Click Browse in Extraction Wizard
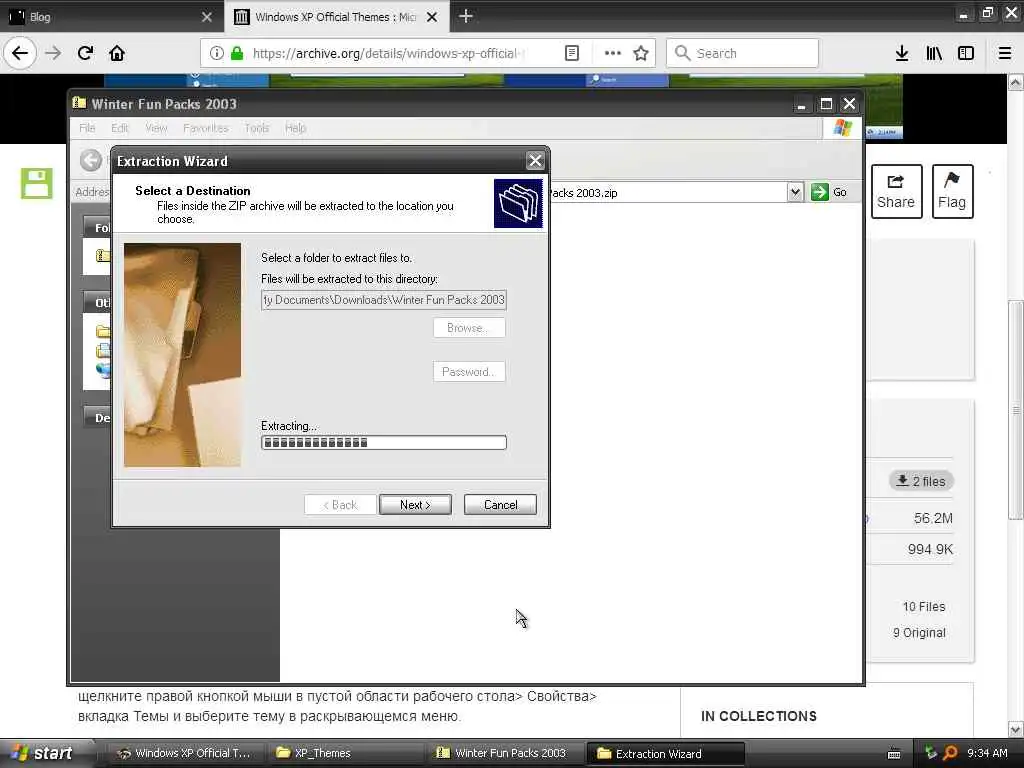Image resolution: width=1024 pixels, height=768 pixels. (x=469, y=328)
